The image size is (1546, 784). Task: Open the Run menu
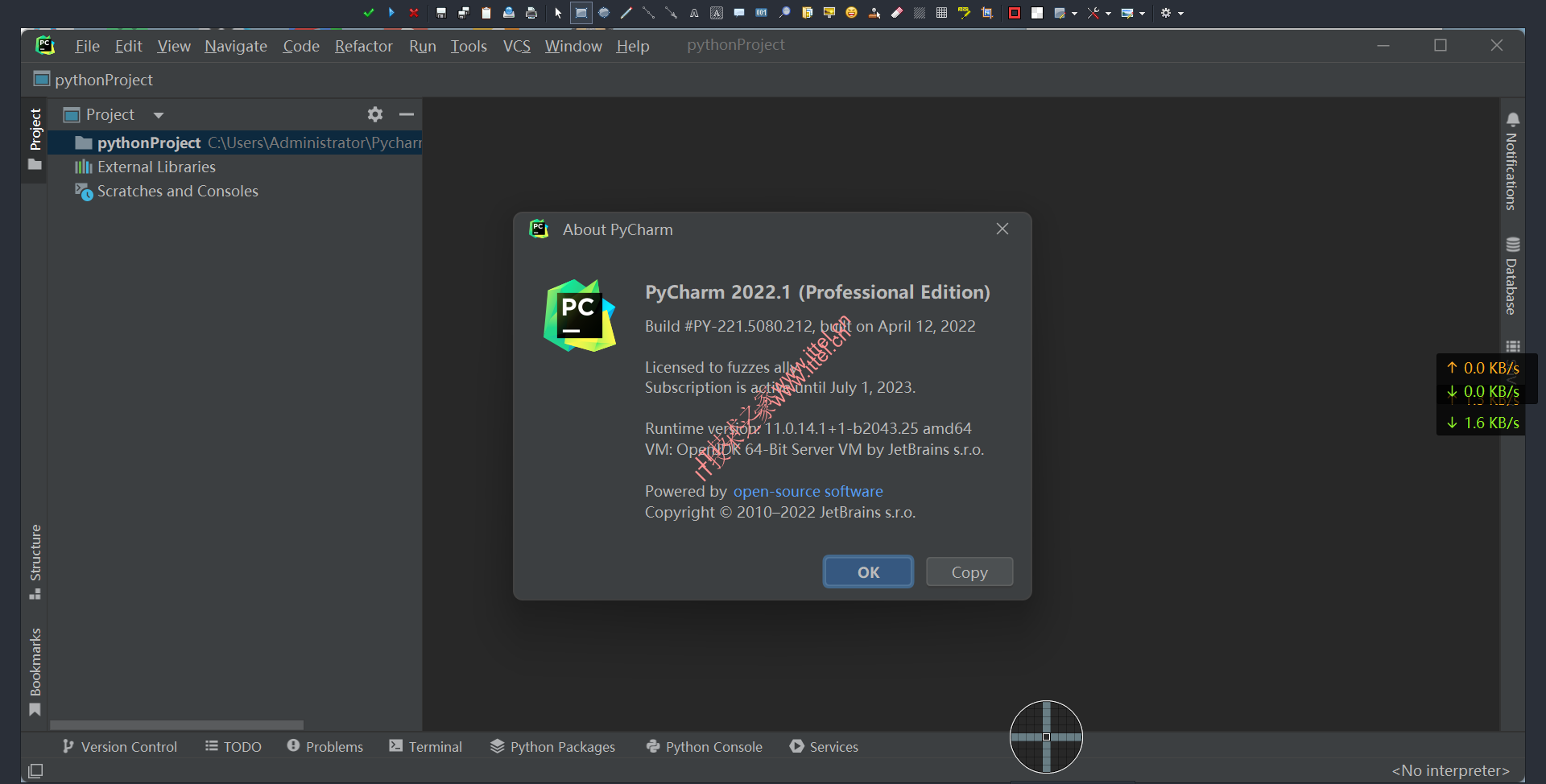(423, 46)
